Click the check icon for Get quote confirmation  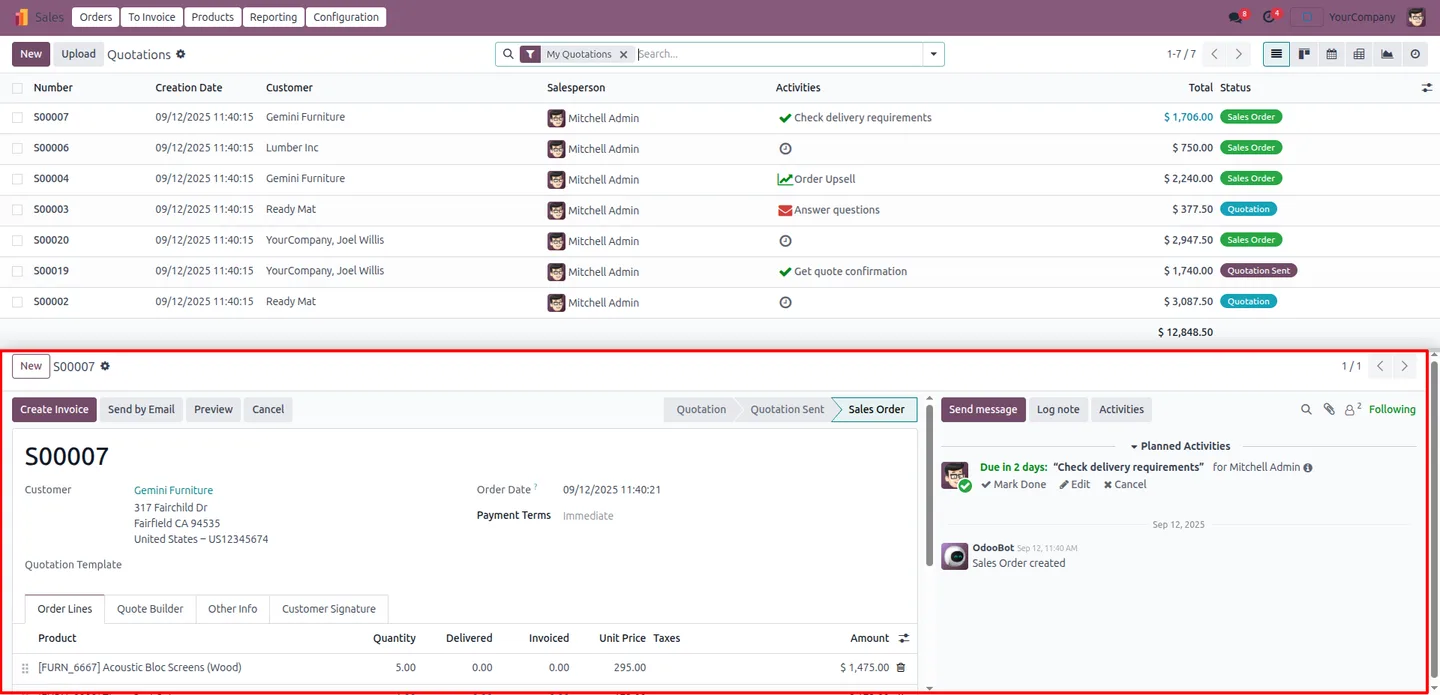pyautogui.click(x=785, y=272)
